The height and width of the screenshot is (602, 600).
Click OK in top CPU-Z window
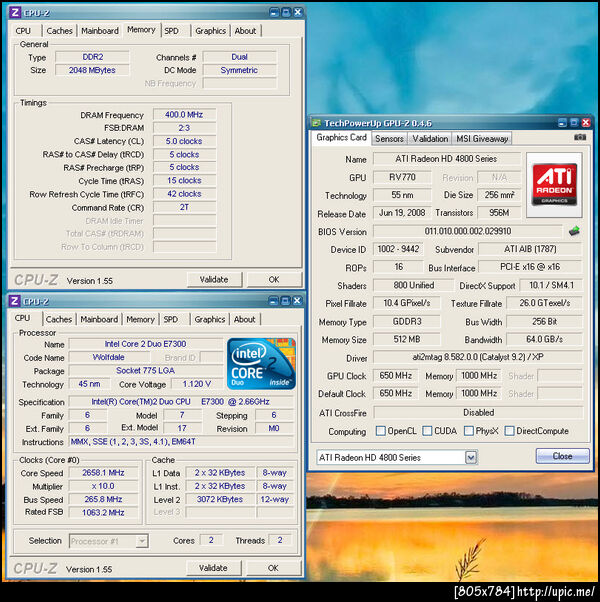(274, 280)
